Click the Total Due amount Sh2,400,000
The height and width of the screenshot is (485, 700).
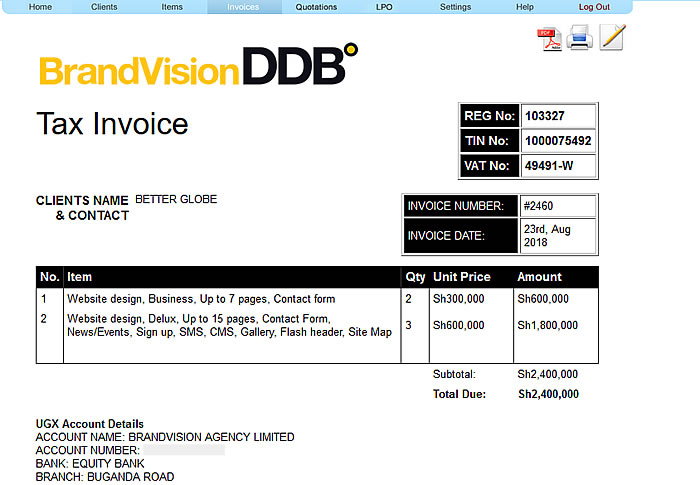tap(548, 394)
